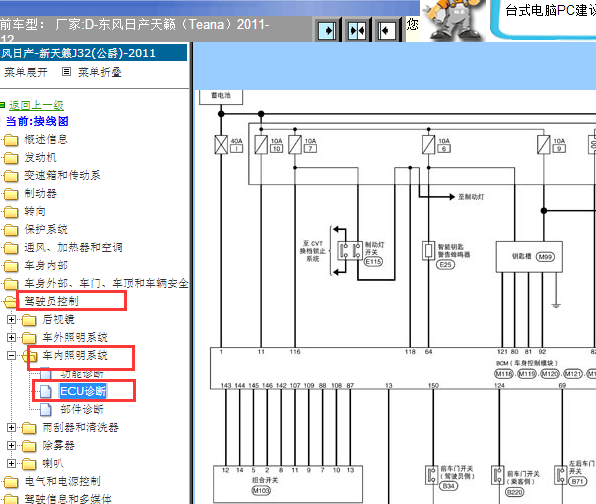Viewport: 596px width, 504px height.
Task: Click the 发动机 folder icon
Action: pos(11,158)
